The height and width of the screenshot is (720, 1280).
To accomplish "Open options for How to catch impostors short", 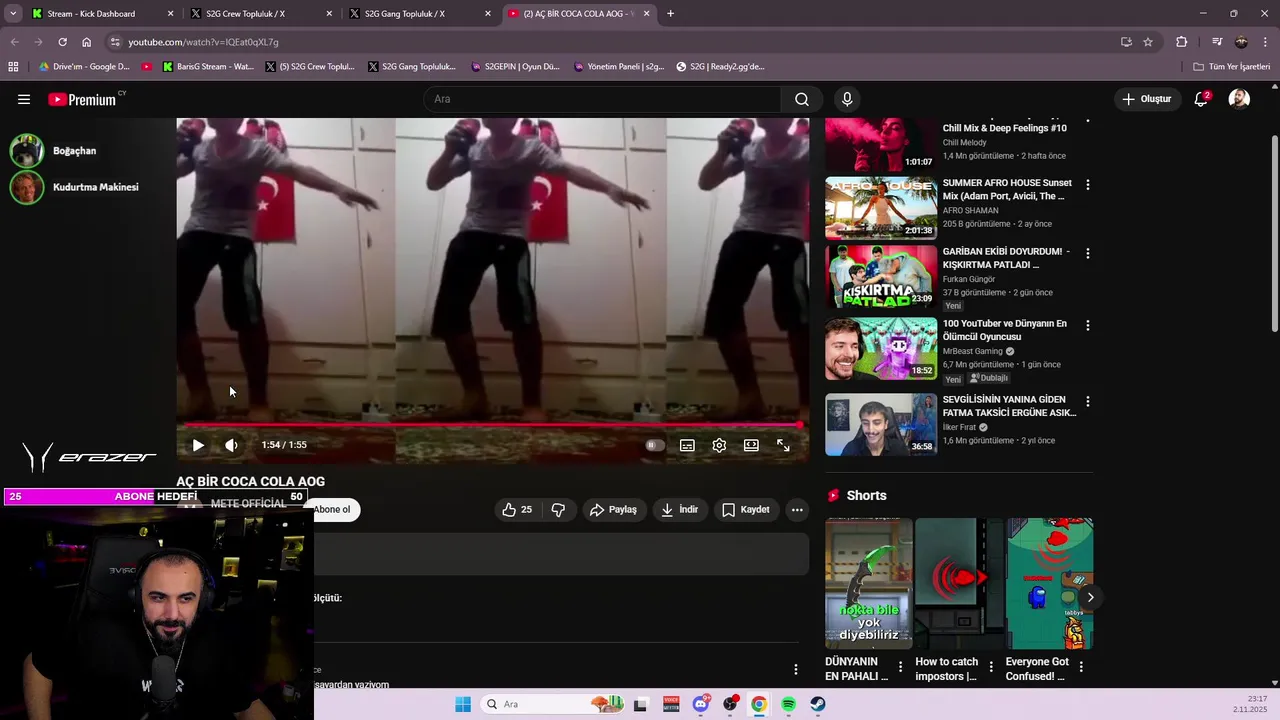I will point(991,667).
